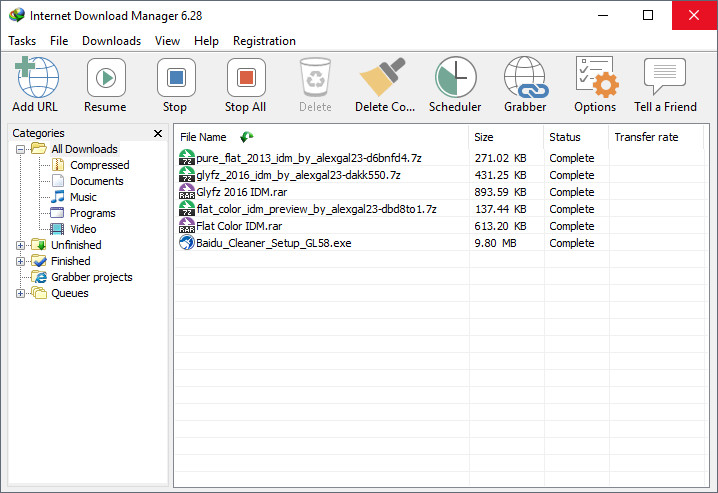718x493 pixels.
Task: Open the Registration menu
Action: click(264, 41)
